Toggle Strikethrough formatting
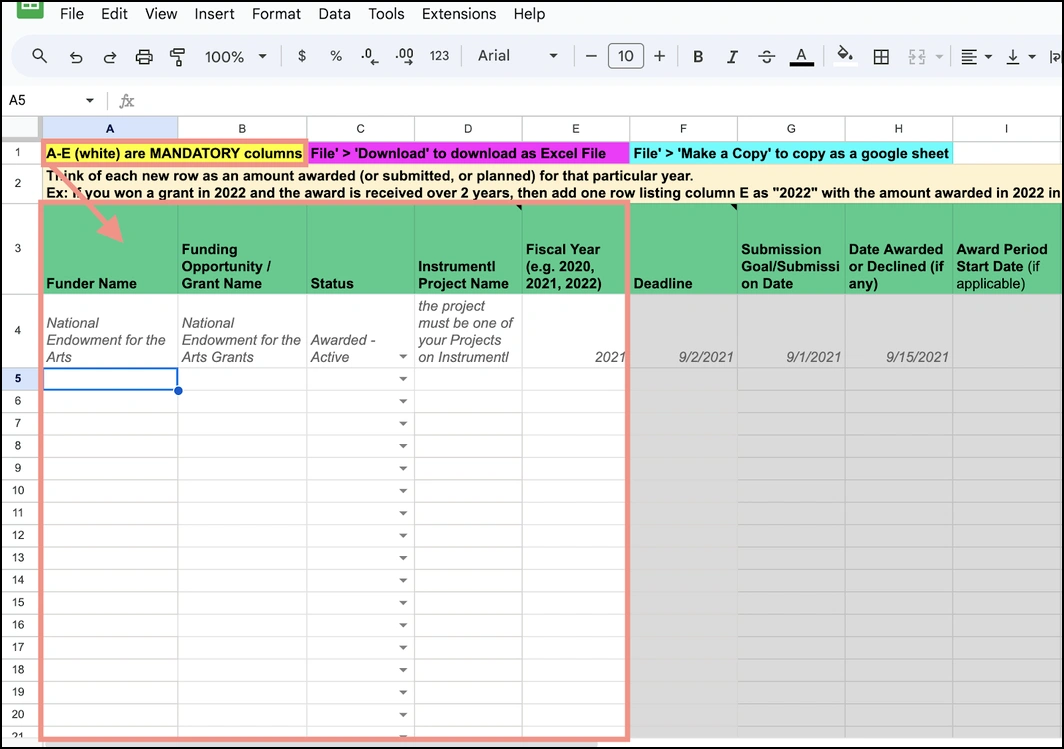Viewport: 1064px width, 749px height. [x=767, y=57]
